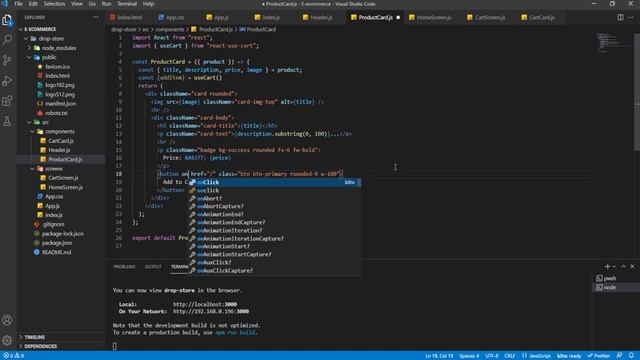Open the Manage gear icon

pos(7,340)
